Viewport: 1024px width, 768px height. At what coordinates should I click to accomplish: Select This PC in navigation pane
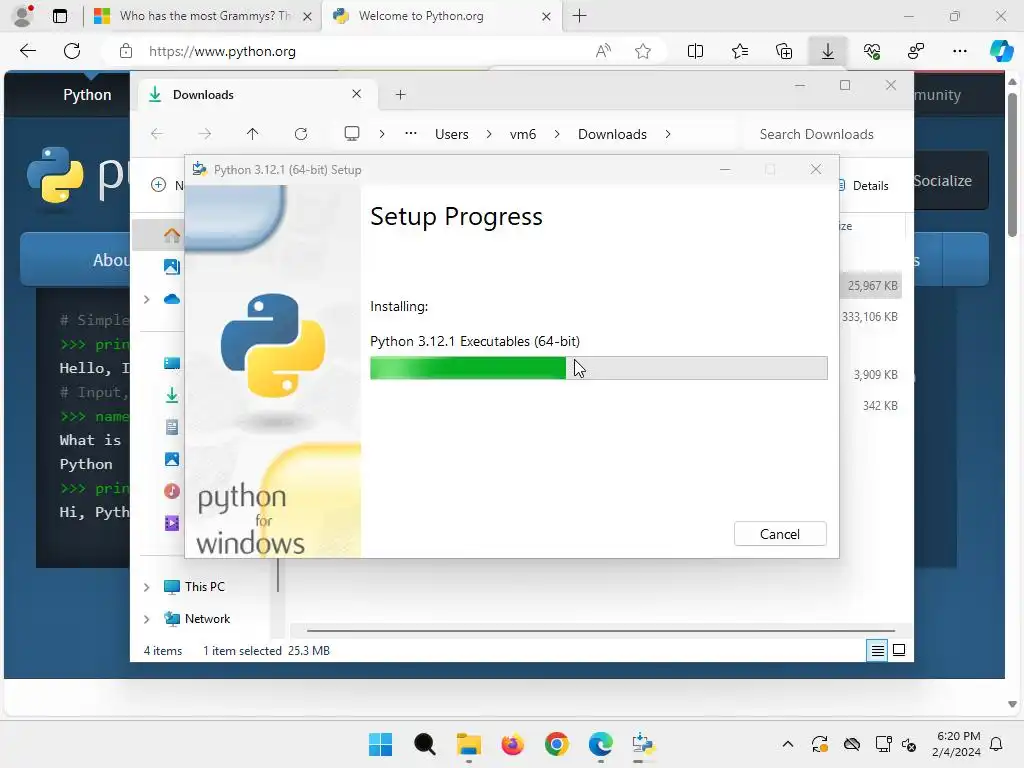(x=204, y=586)
